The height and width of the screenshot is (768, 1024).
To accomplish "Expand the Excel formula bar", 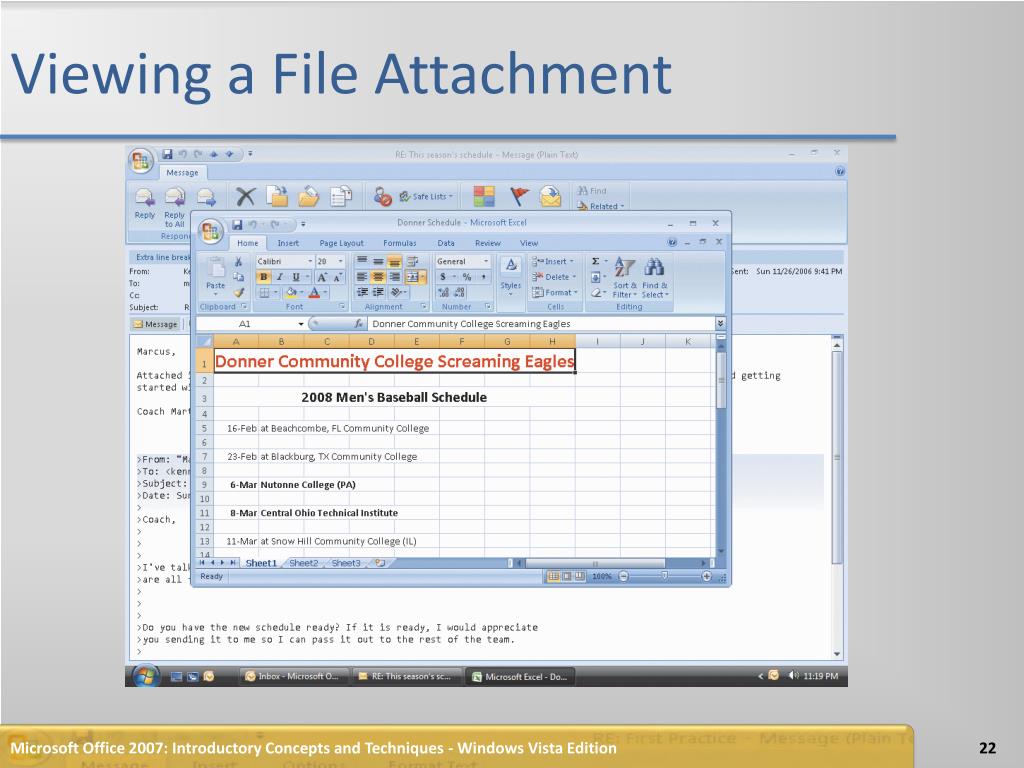I will (720, 323).
